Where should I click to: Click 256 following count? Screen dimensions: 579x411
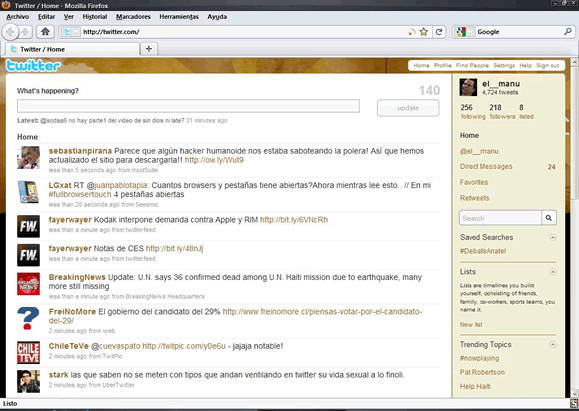tap(473, 112)
